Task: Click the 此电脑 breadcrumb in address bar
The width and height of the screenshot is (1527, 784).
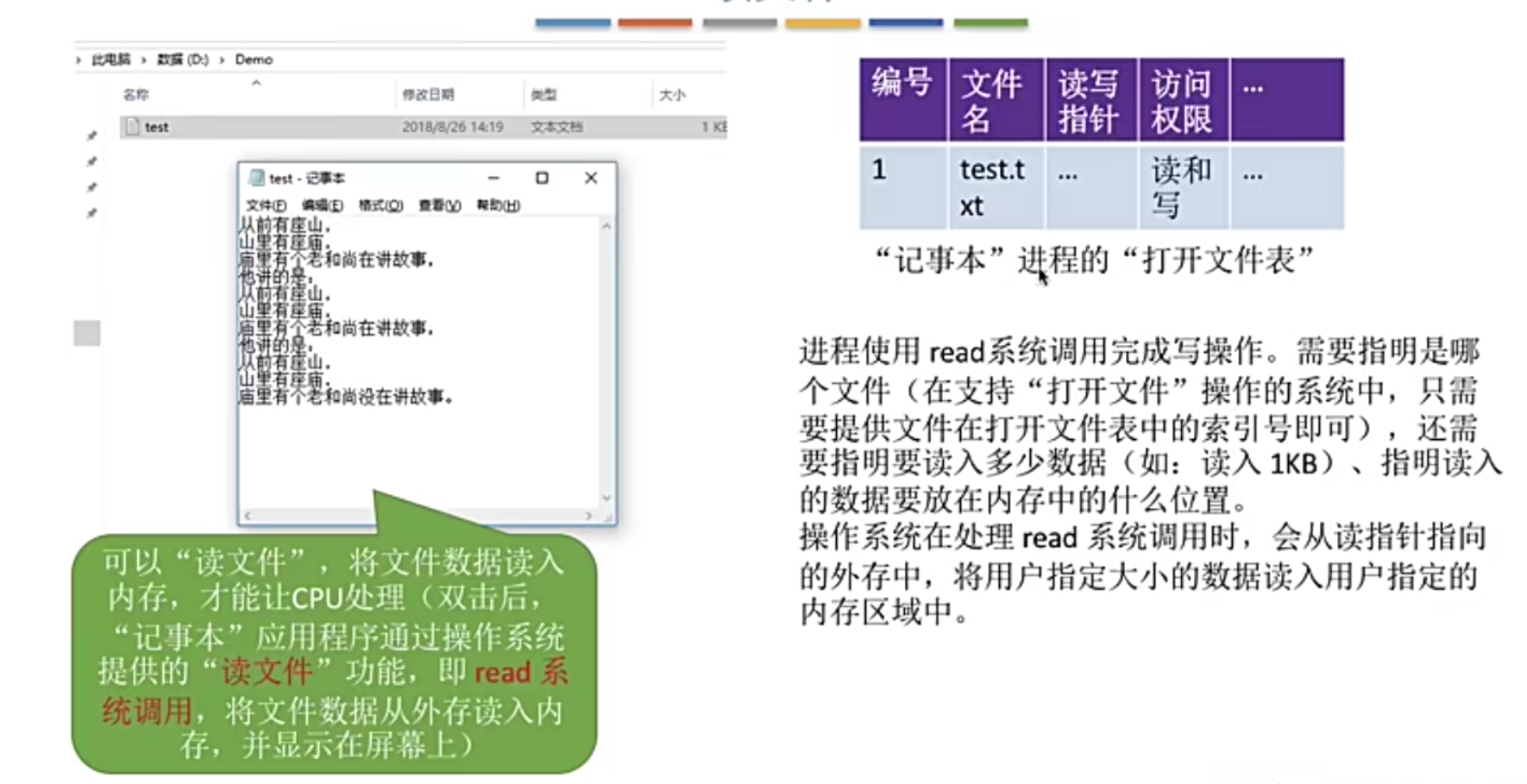Action: 110,60
